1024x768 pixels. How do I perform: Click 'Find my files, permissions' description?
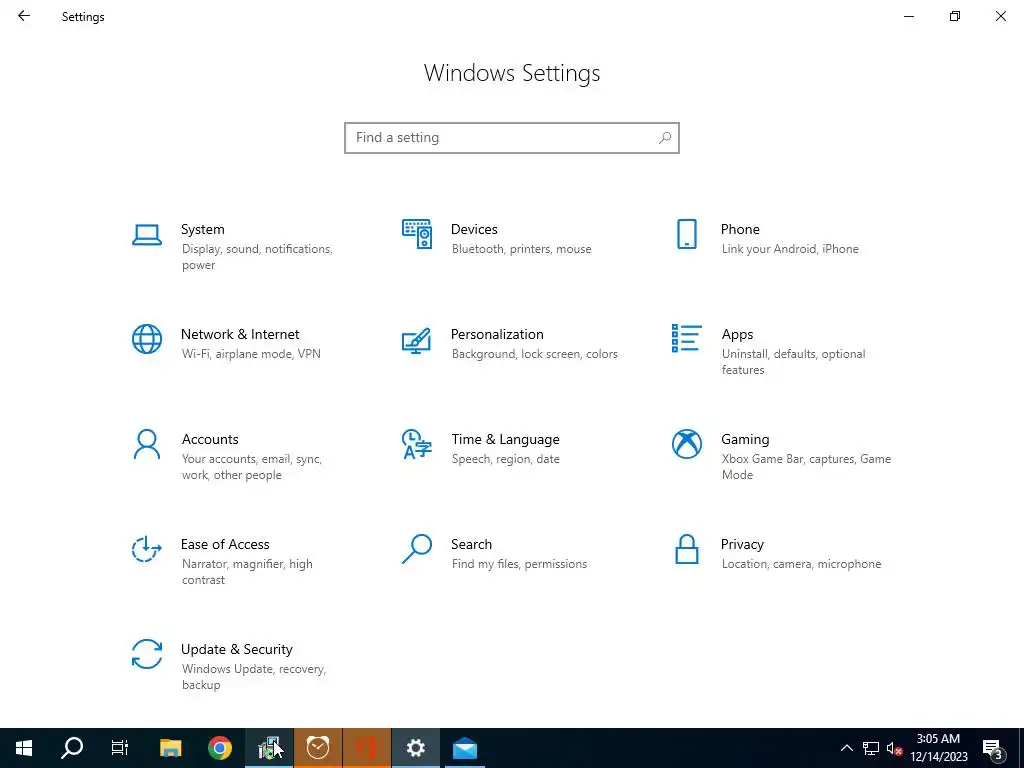[519, 564]
